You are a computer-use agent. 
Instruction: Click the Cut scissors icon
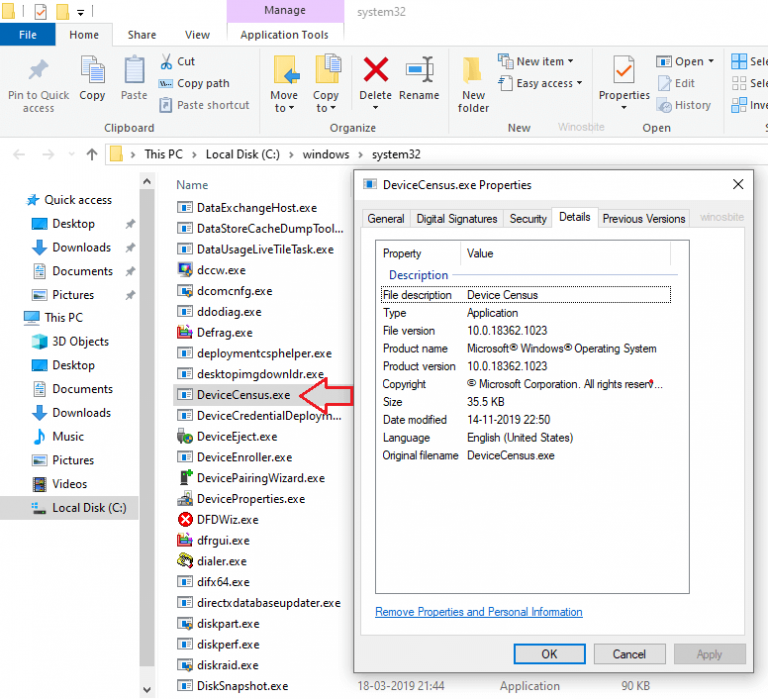point(166,62)
